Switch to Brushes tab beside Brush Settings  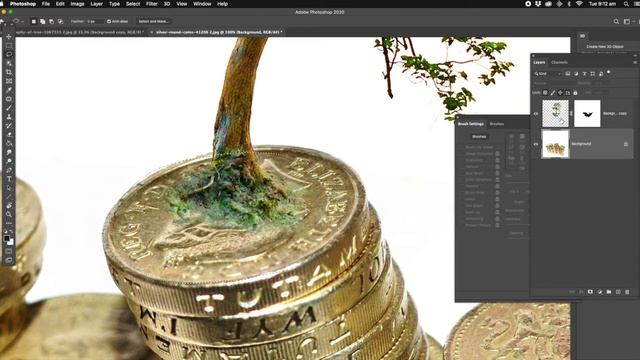point(497,124)
